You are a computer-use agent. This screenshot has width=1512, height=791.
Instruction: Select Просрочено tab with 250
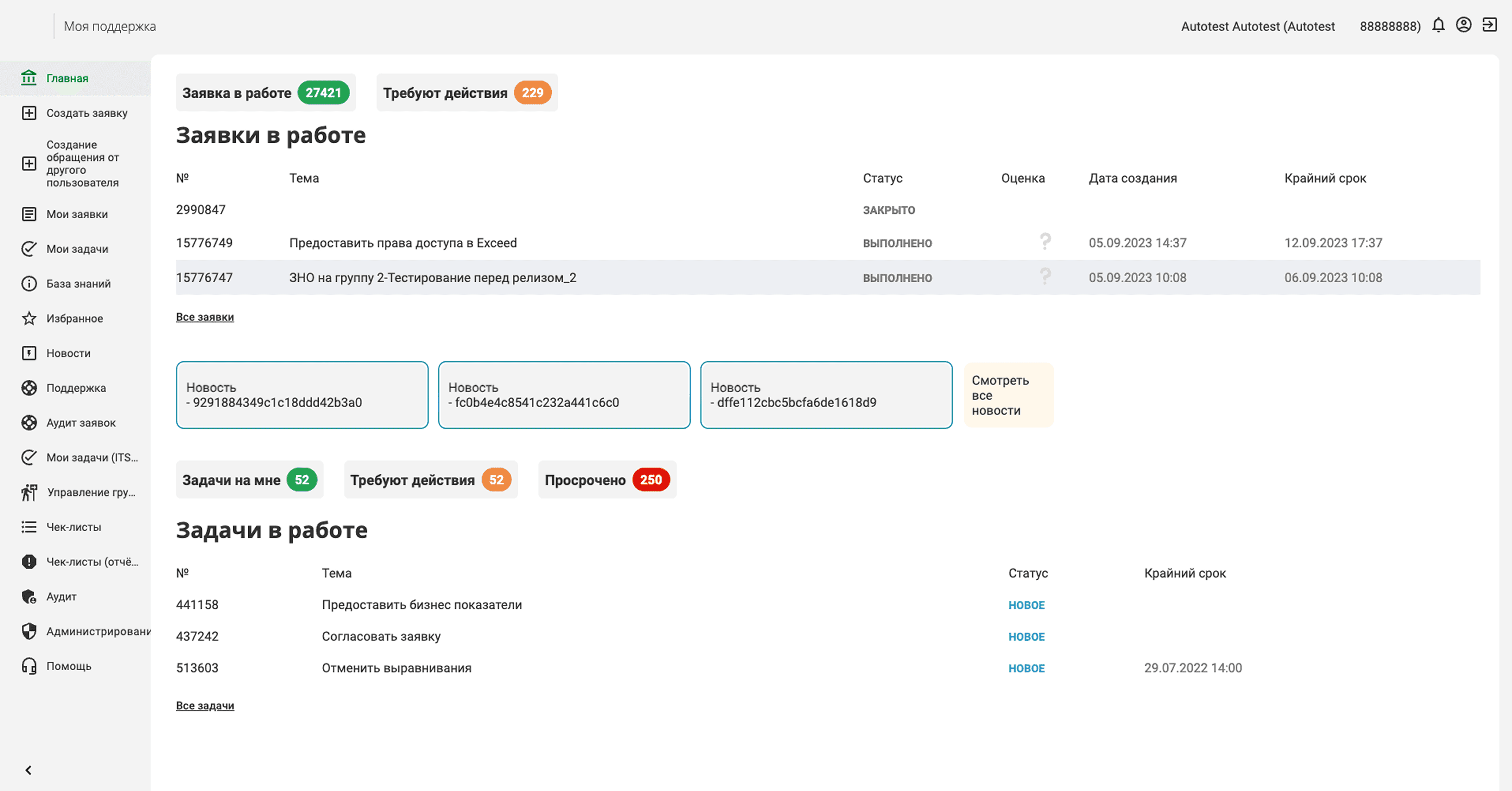607,480
